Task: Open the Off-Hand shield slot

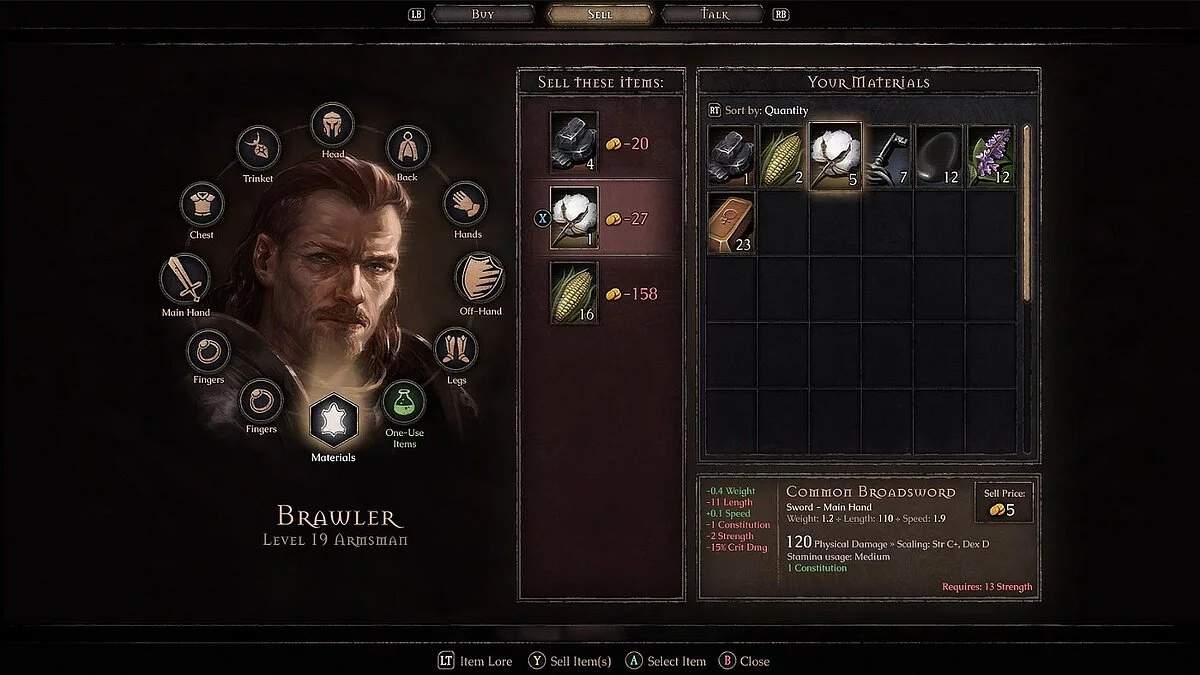Action: pyautogui.click(x=480, y=278)
